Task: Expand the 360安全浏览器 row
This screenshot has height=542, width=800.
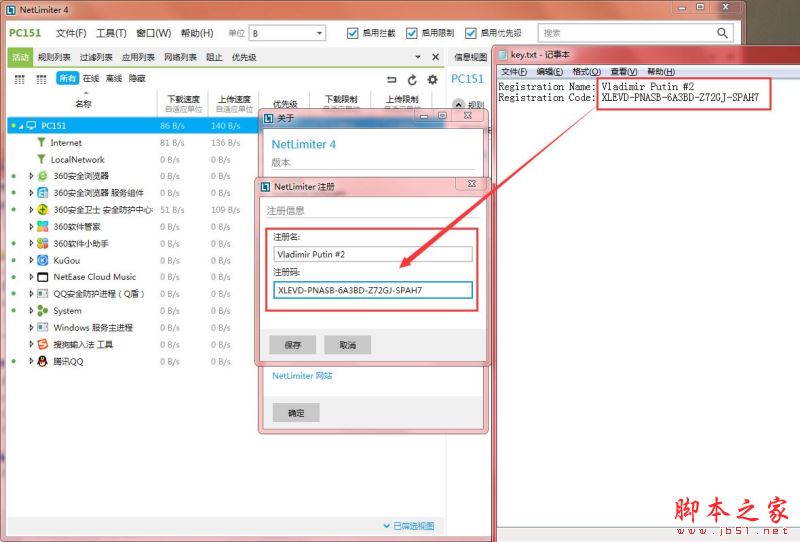Action: click(31, 176)
